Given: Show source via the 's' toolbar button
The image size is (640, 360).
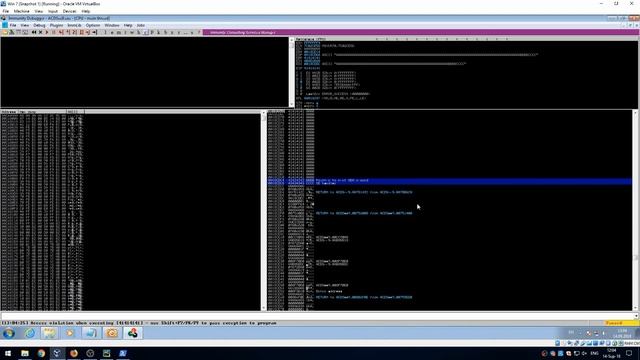Looking at the screenshot, I should click(192, 32).
